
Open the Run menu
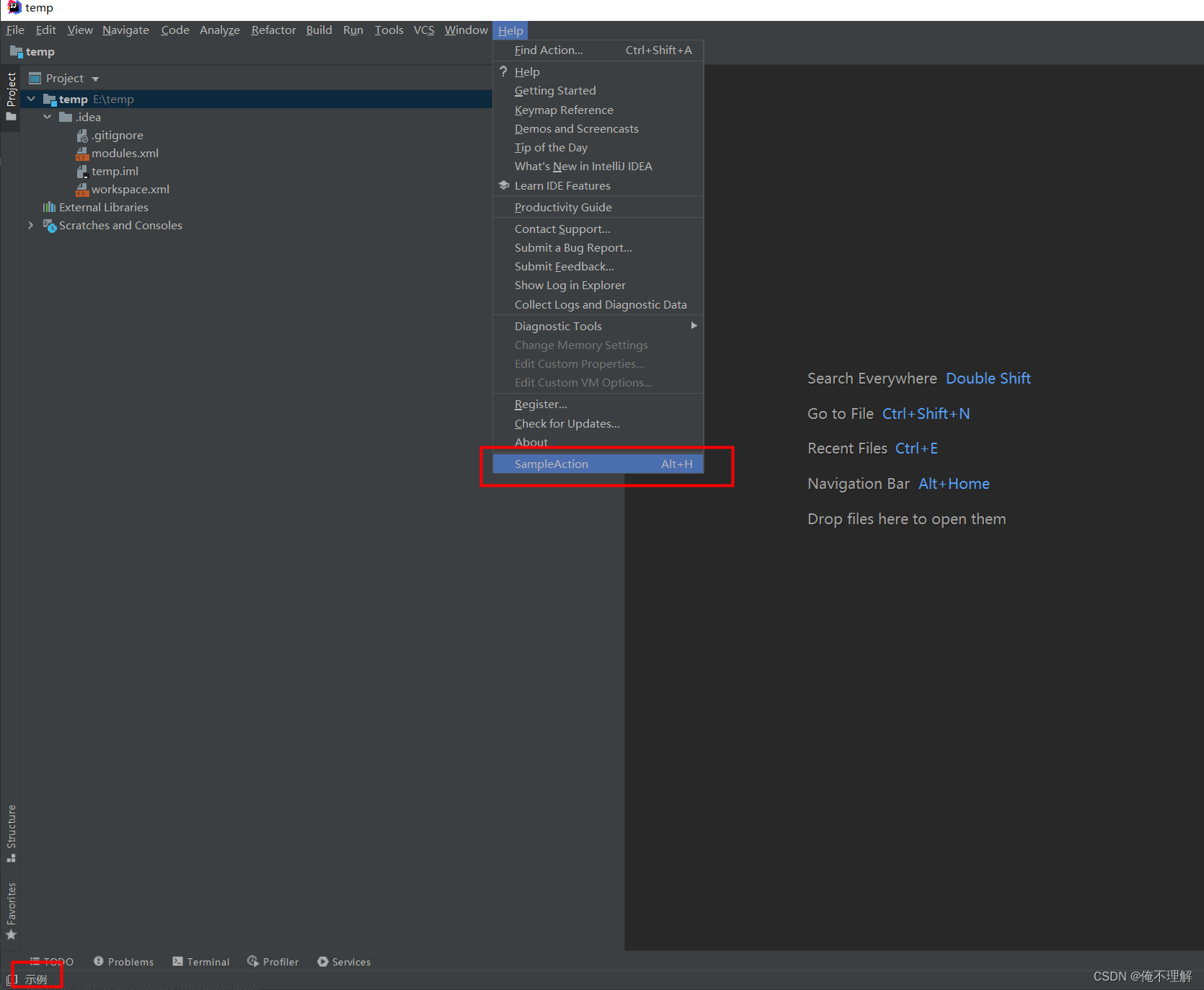[x=353, y=30]
